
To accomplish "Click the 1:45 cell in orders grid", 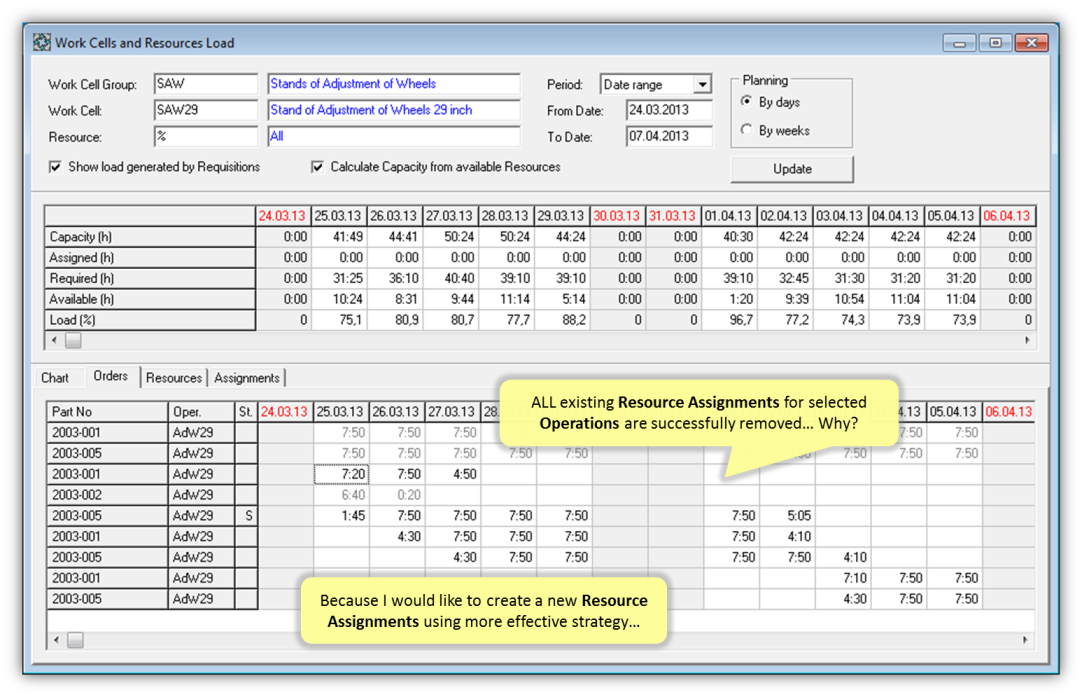I will [x=342, y=516].
